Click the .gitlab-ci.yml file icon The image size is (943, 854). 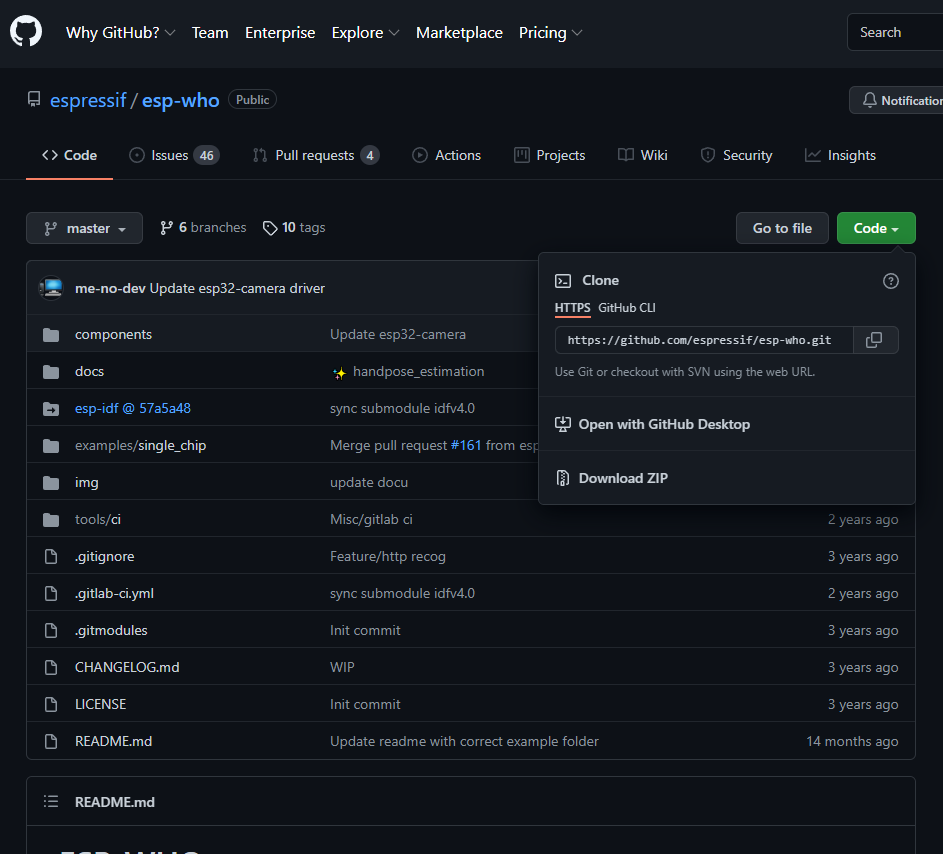coord(51,594)
